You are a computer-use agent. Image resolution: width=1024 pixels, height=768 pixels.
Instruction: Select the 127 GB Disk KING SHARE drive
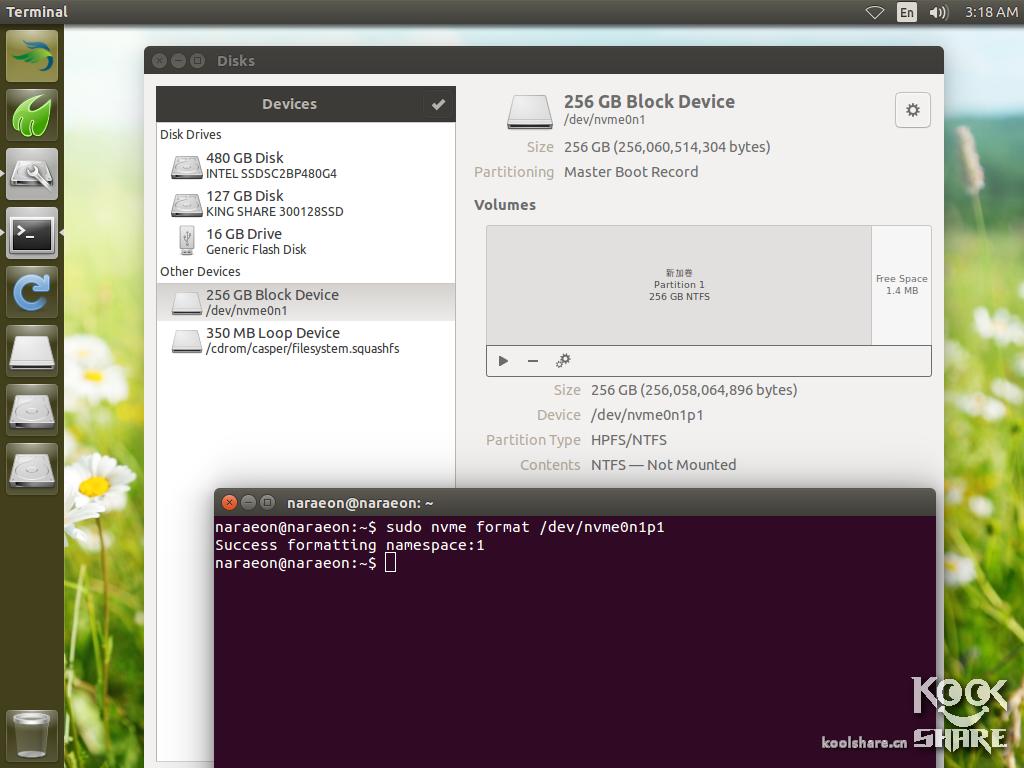click(306, 203)
